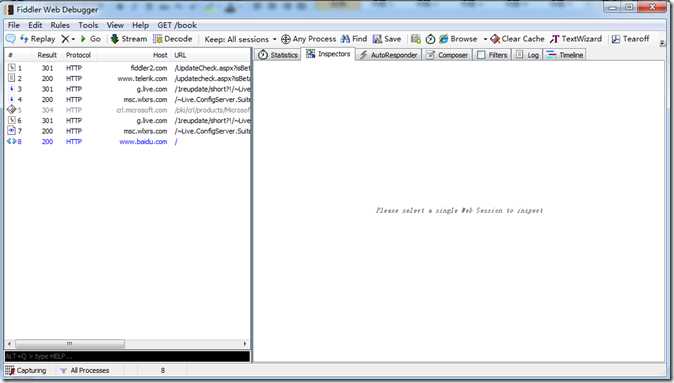Click the scrollbar left arrow
This screenshot has width=674, height=383.
click(9, 343)
